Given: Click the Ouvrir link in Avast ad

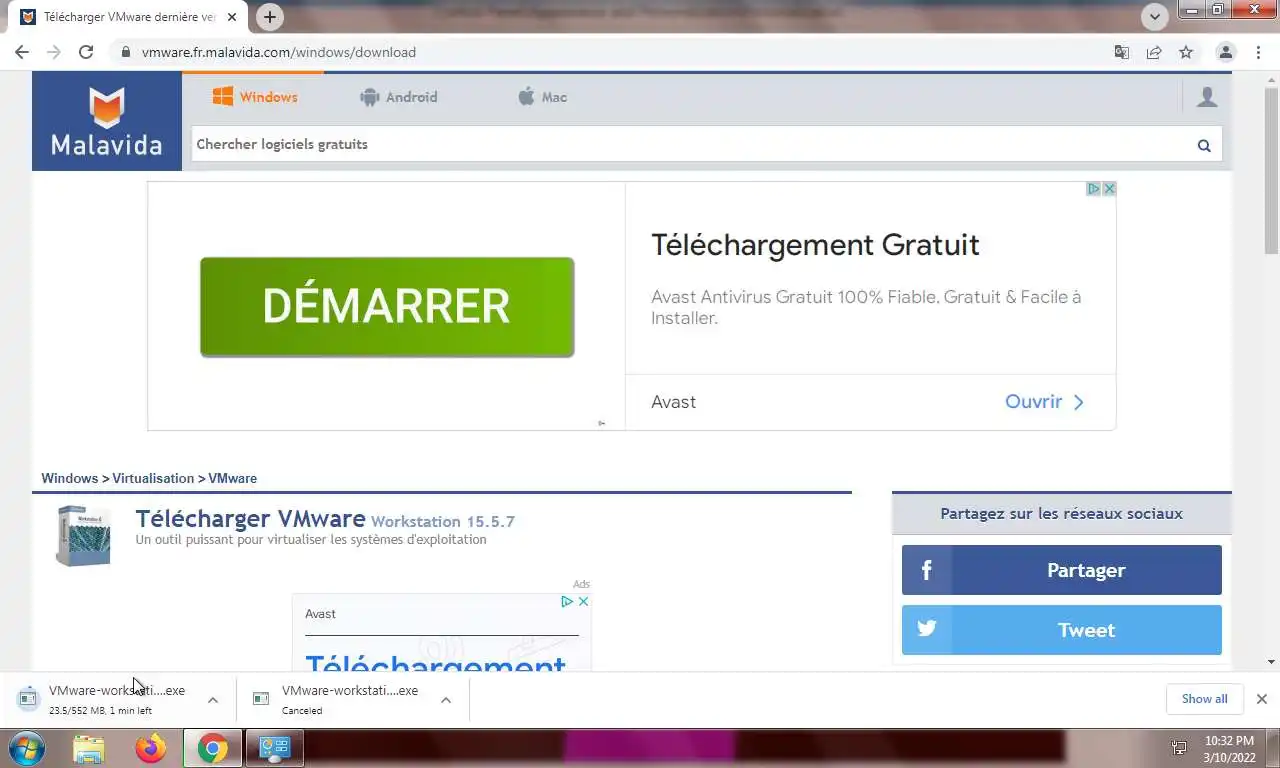Looking at the screenshot, I should (1044, 402).
